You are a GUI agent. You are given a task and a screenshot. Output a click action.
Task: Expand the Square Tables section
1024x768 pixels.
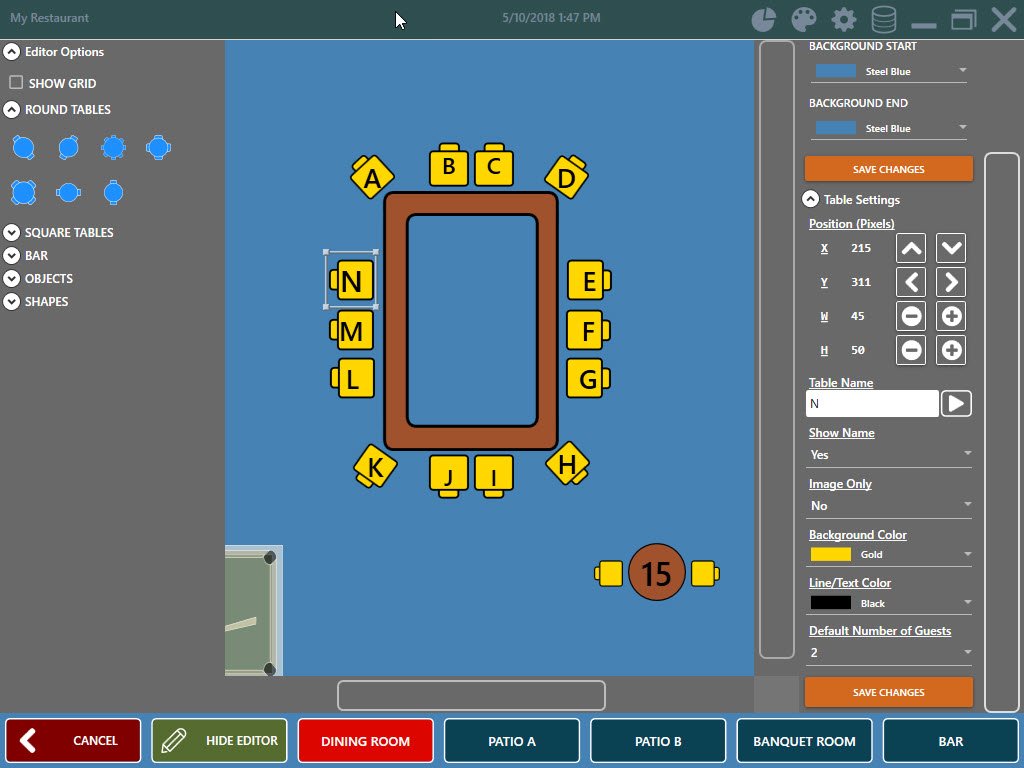coord(12,233)
